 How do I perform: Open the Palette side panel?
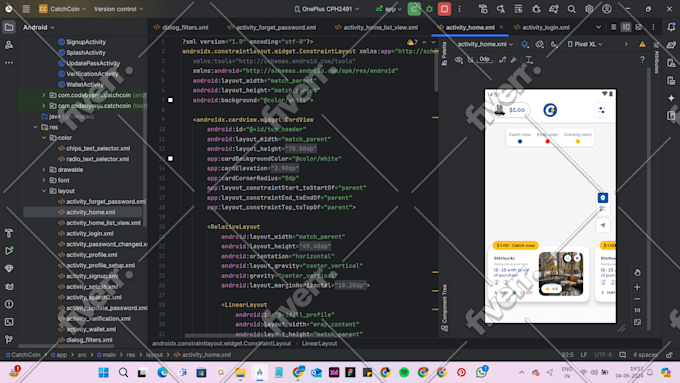click(x=444, y=54)
